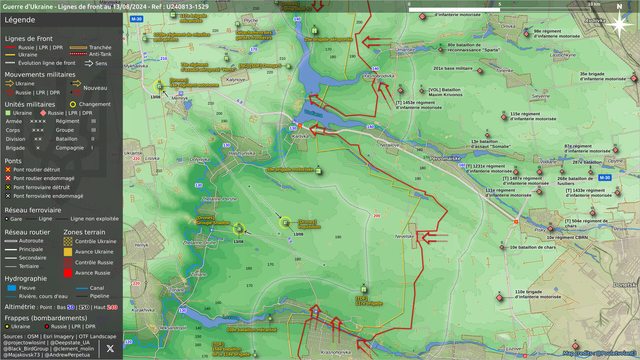Click the pink Russia unit diamond icon
This screenshot has height=360, width=640.
(x=43, y=113)
